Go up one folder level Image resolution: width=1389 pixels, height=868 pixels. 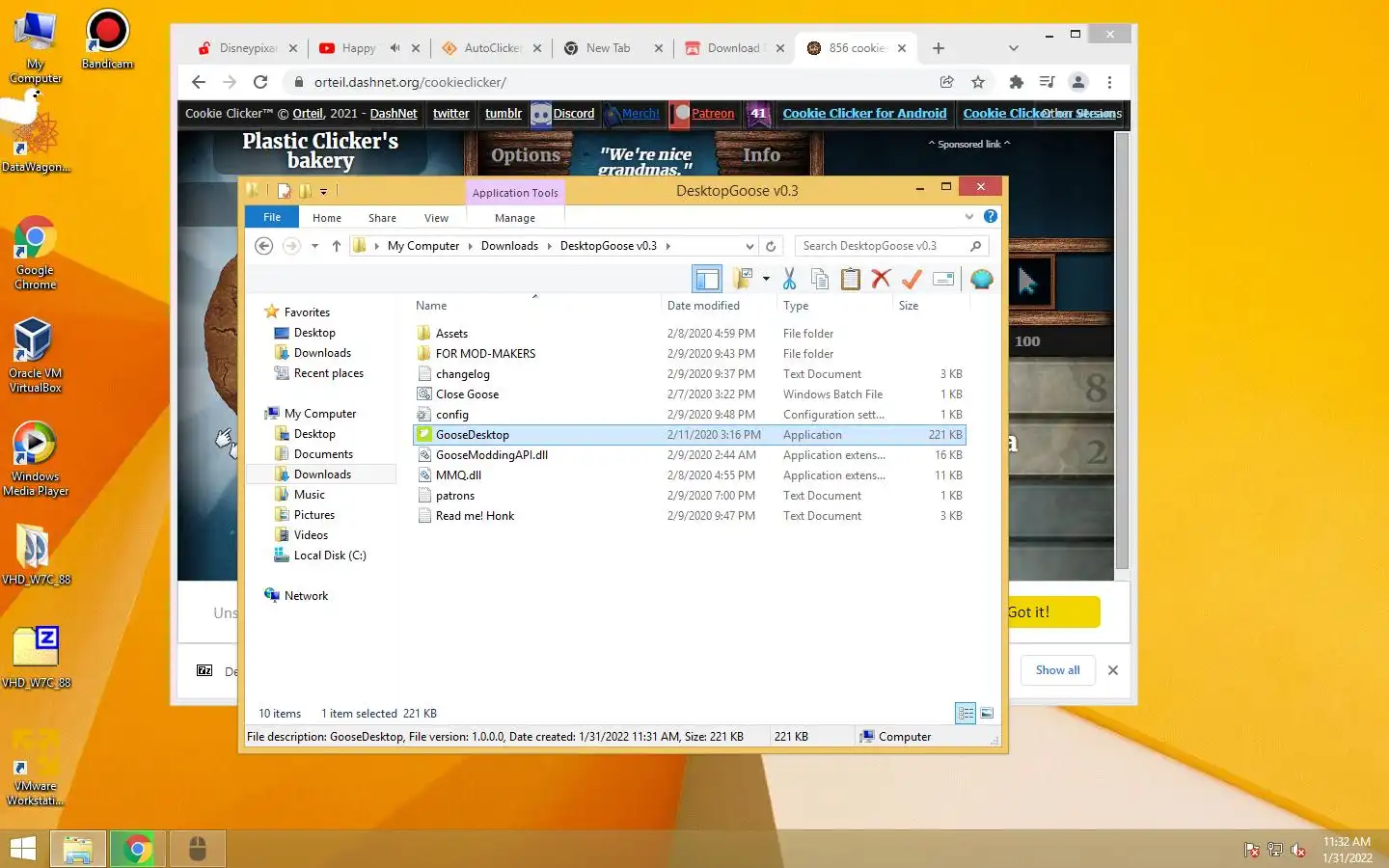click(336, 246)
